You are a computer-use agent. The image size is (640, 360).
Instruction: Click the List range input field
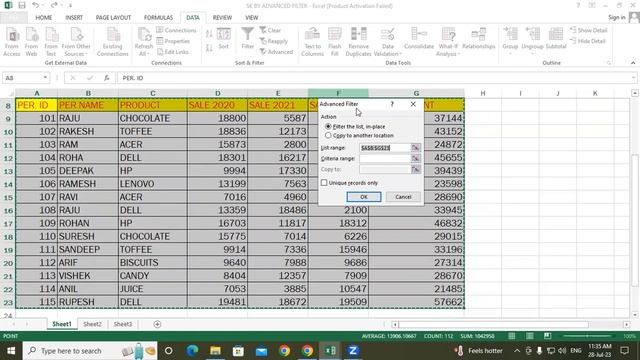(x=385, y=148)
